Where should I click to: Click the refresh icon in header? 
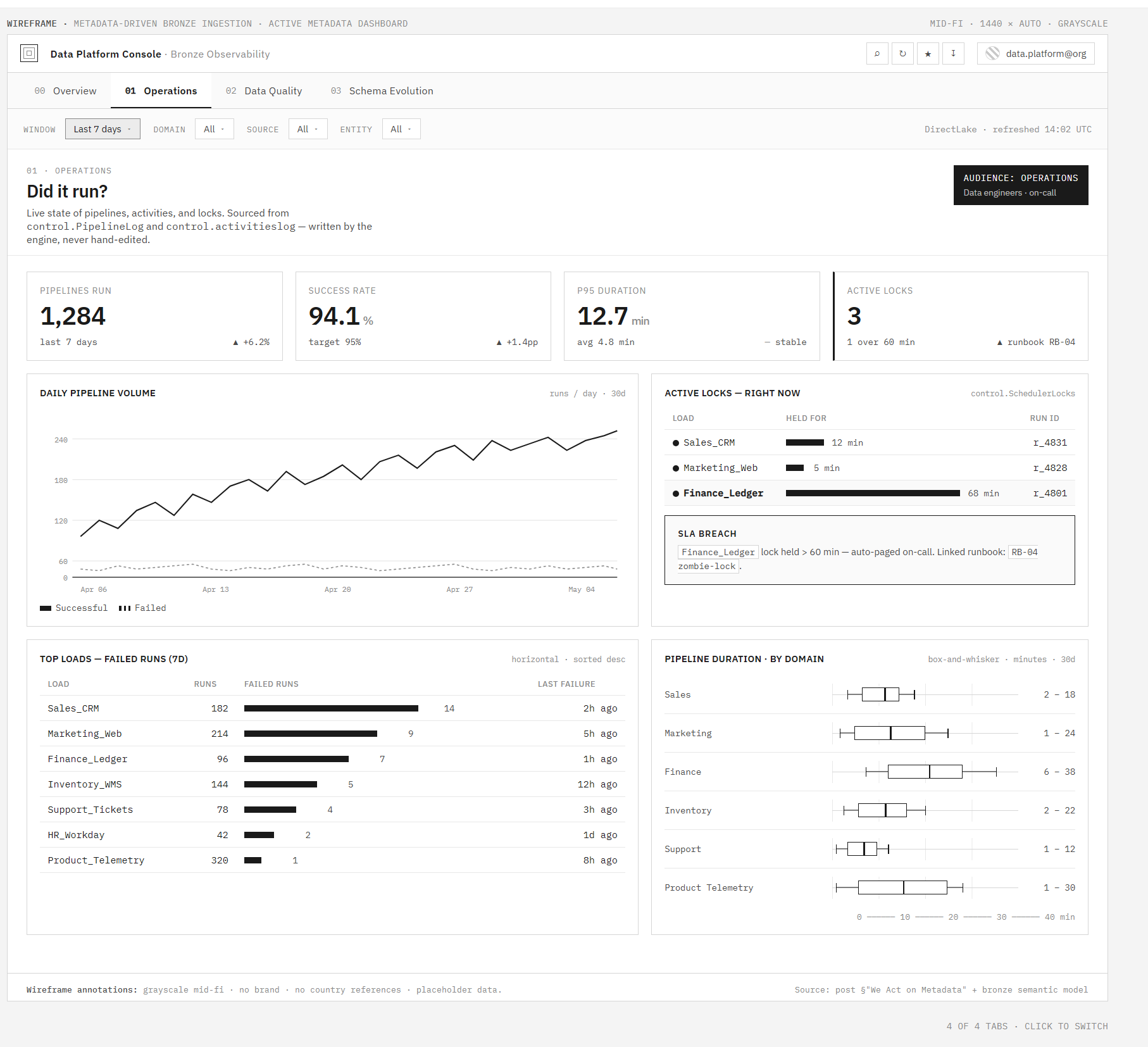902,53
